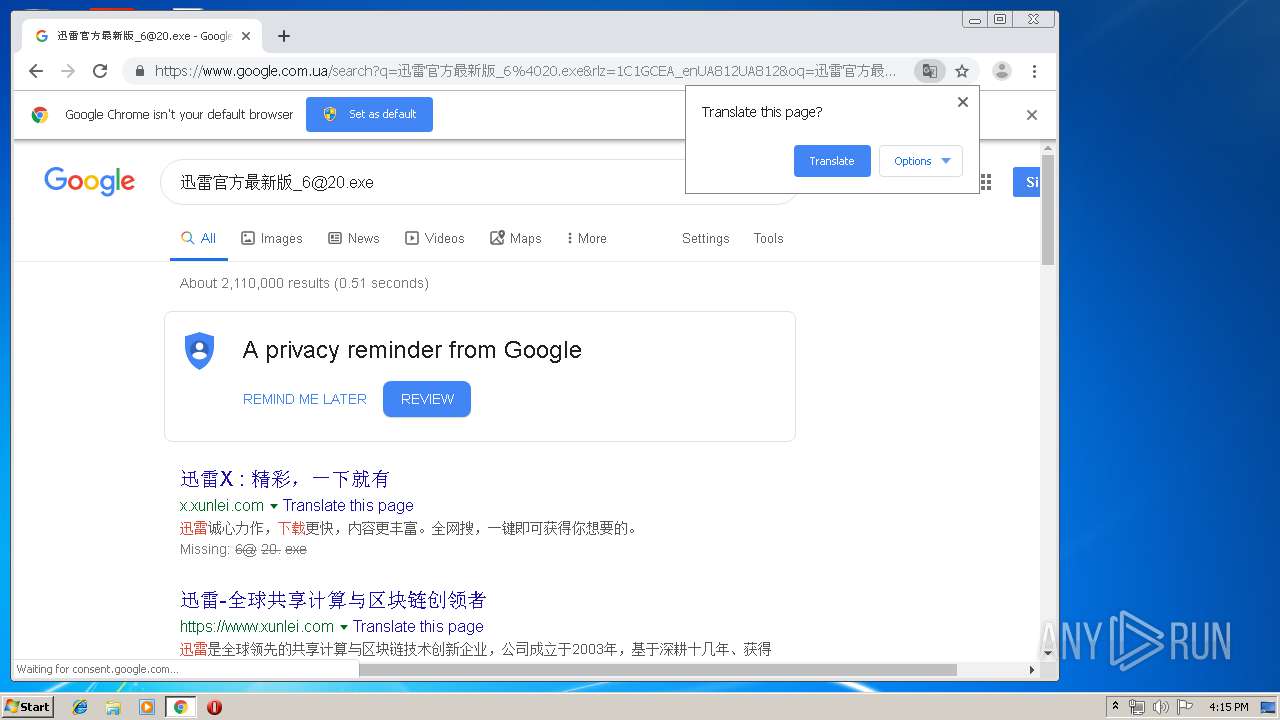Click the taskbar clock showing 4:15 PM
Image resolution: width=1280 pixels, height=720 pixels.
coord(1228,707)
